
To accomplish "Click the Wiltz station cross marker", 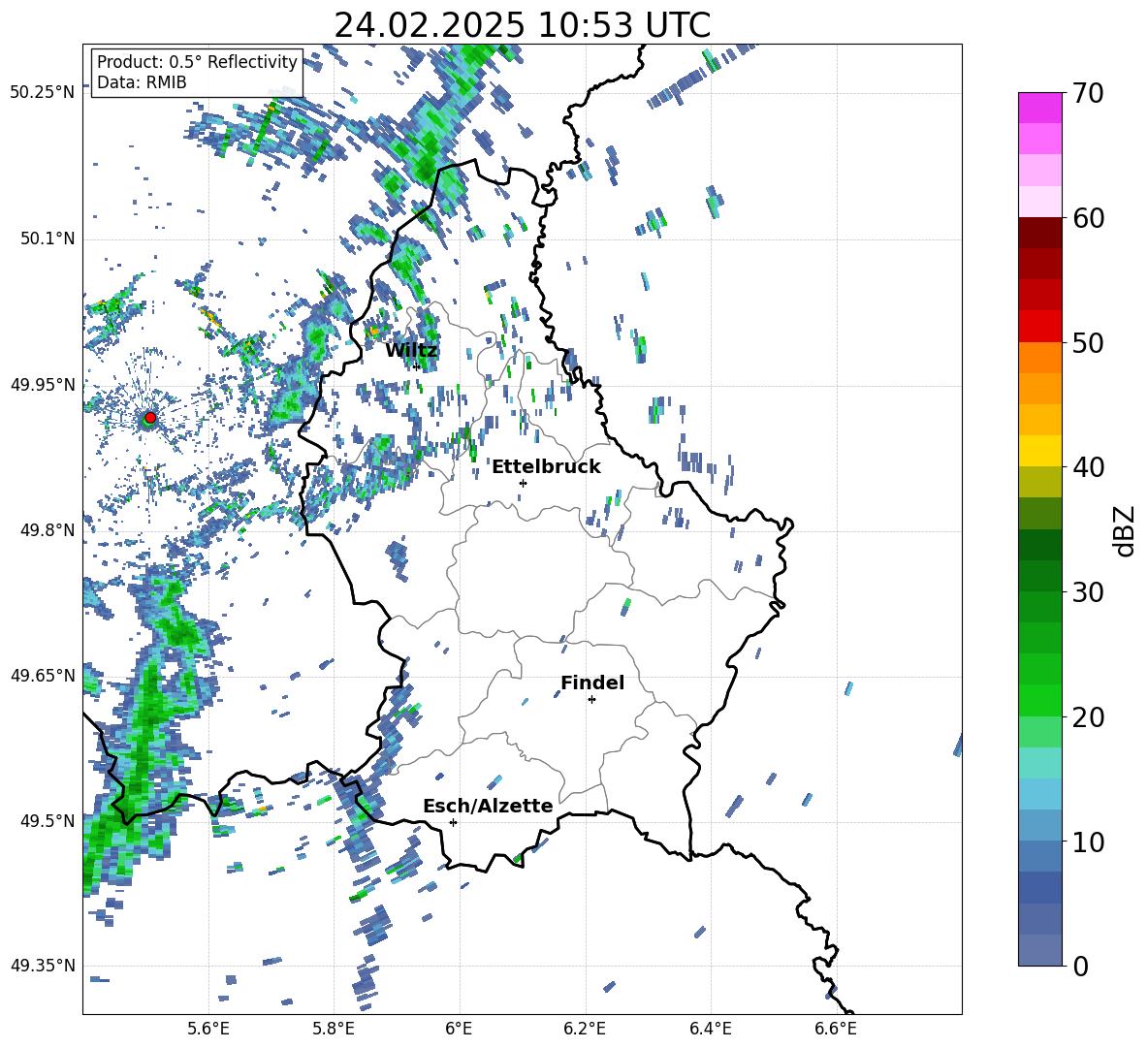I will (416, 366).
